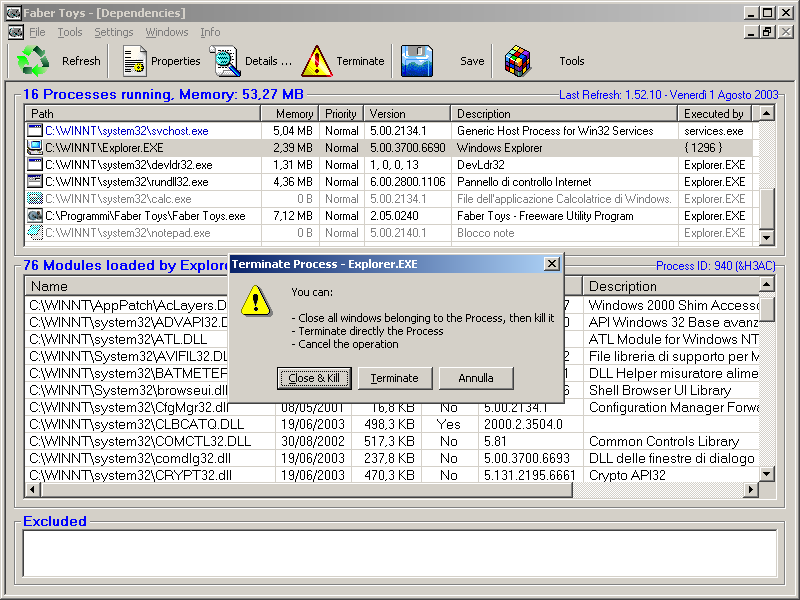Click the warning-sign Terminate toolbar icon
Screen dimensions: 800x600
317,61
